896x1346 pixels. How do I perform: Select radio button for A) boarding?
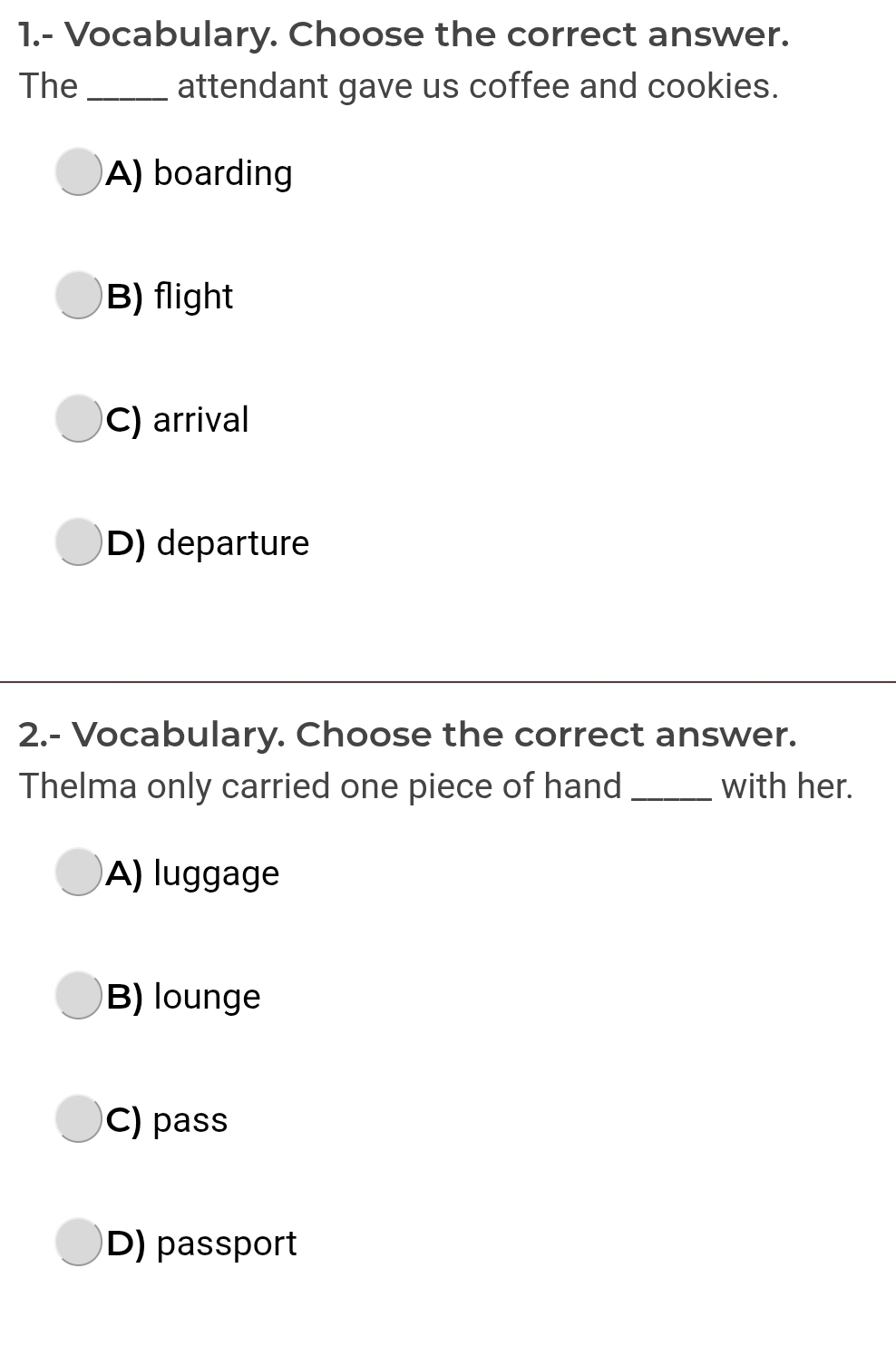78,172
